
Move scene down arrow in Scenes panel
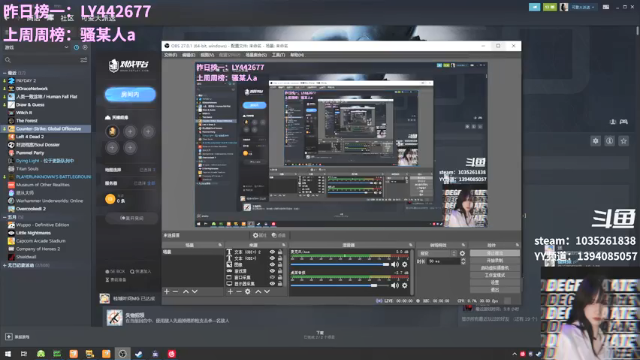click(x=195, y=291)
